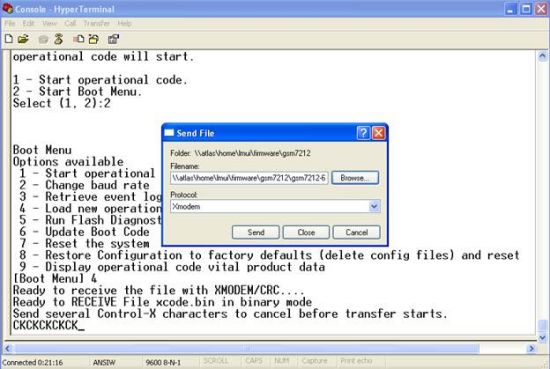Screen dimensions: 550x369
Task: Click the "Connected 0:21:16" status entry
Action: [33, 362]
